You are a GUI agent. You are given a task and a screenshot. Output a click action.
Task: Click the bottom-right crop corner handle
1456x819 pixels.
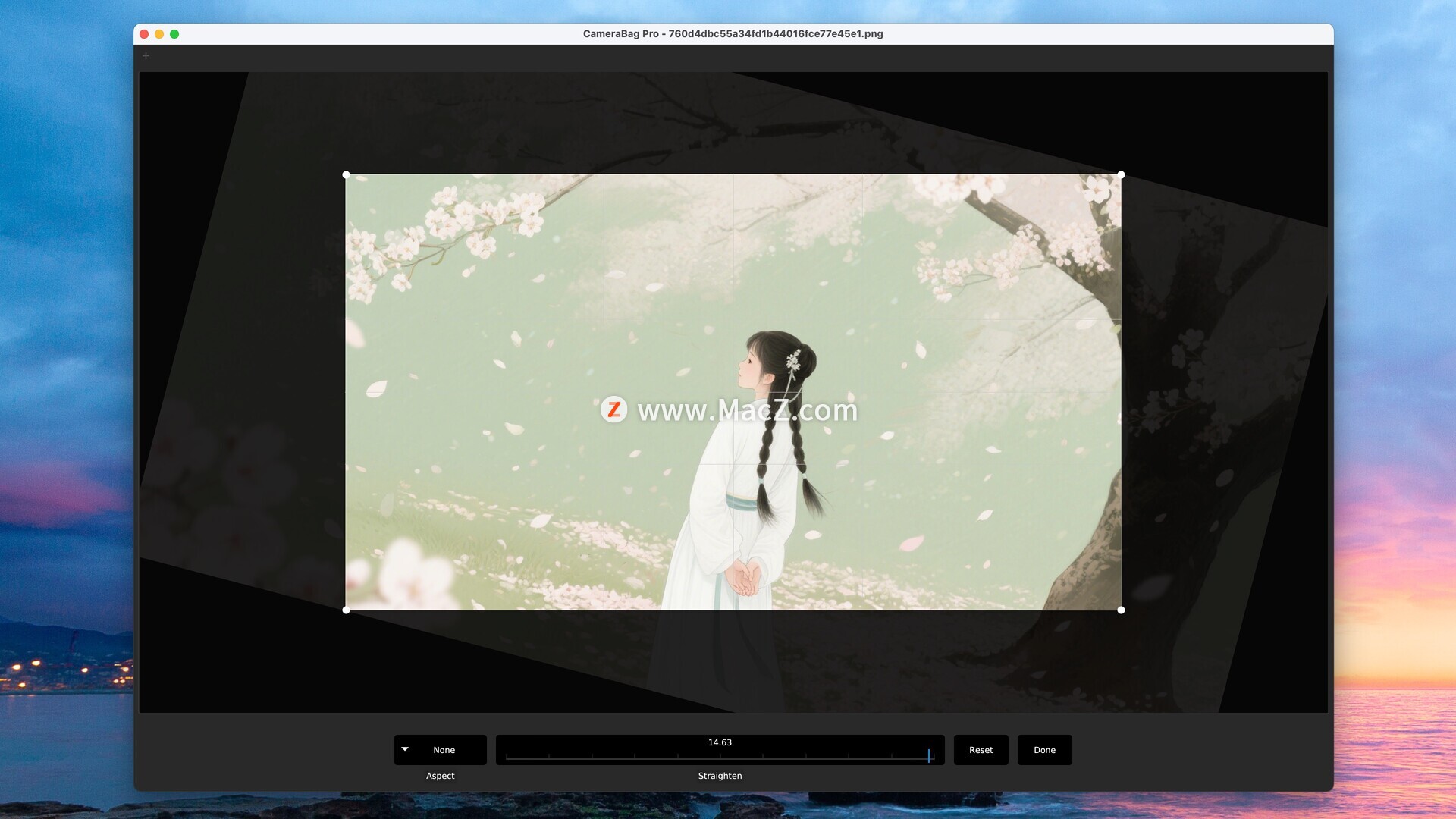pyautogui.click(x=1121, y=610)
